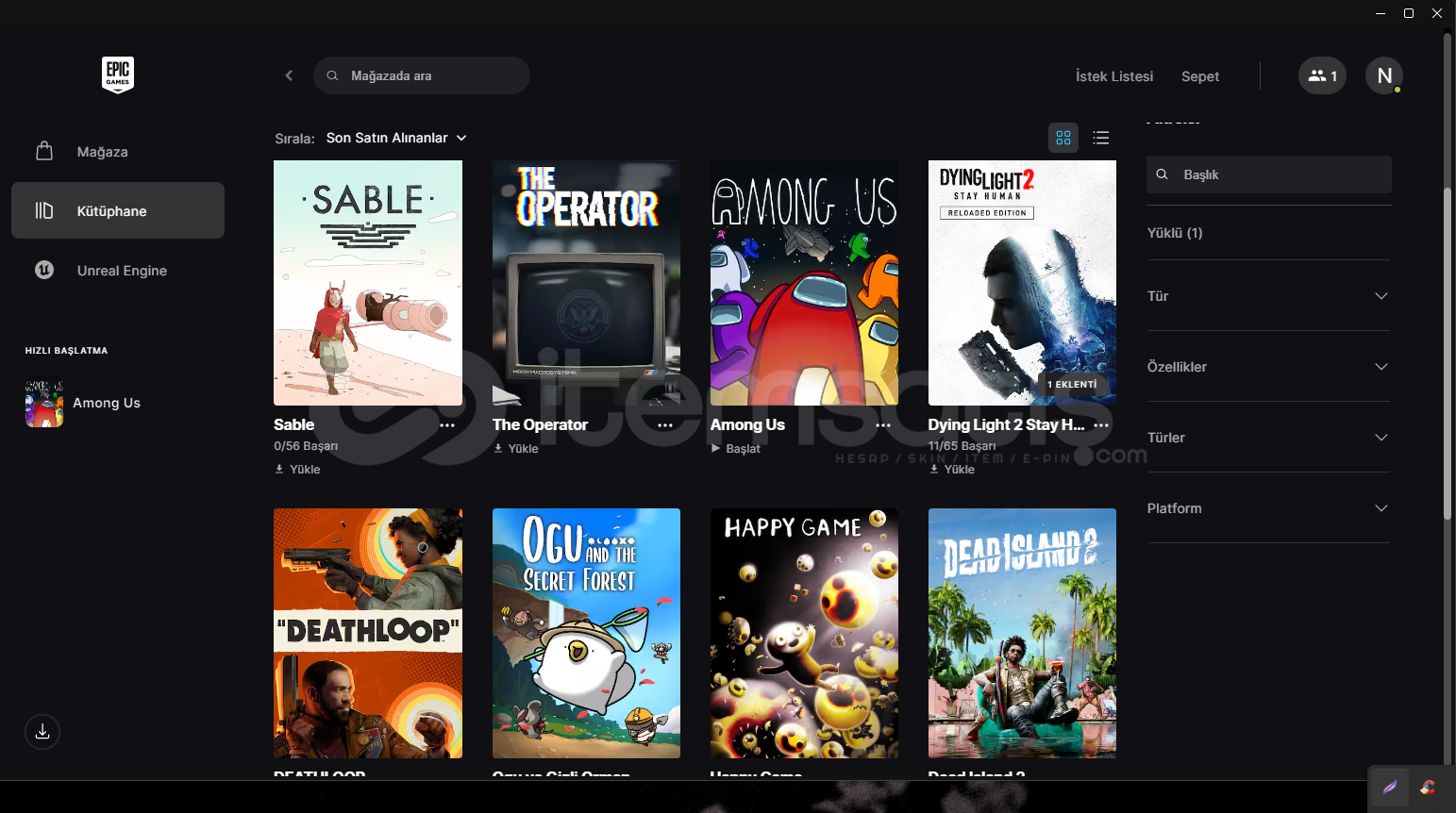Viewport: 1456px width, 813px height.
Task: Click Dying Light 2 Stay H... title
Action: [1006, 424]
